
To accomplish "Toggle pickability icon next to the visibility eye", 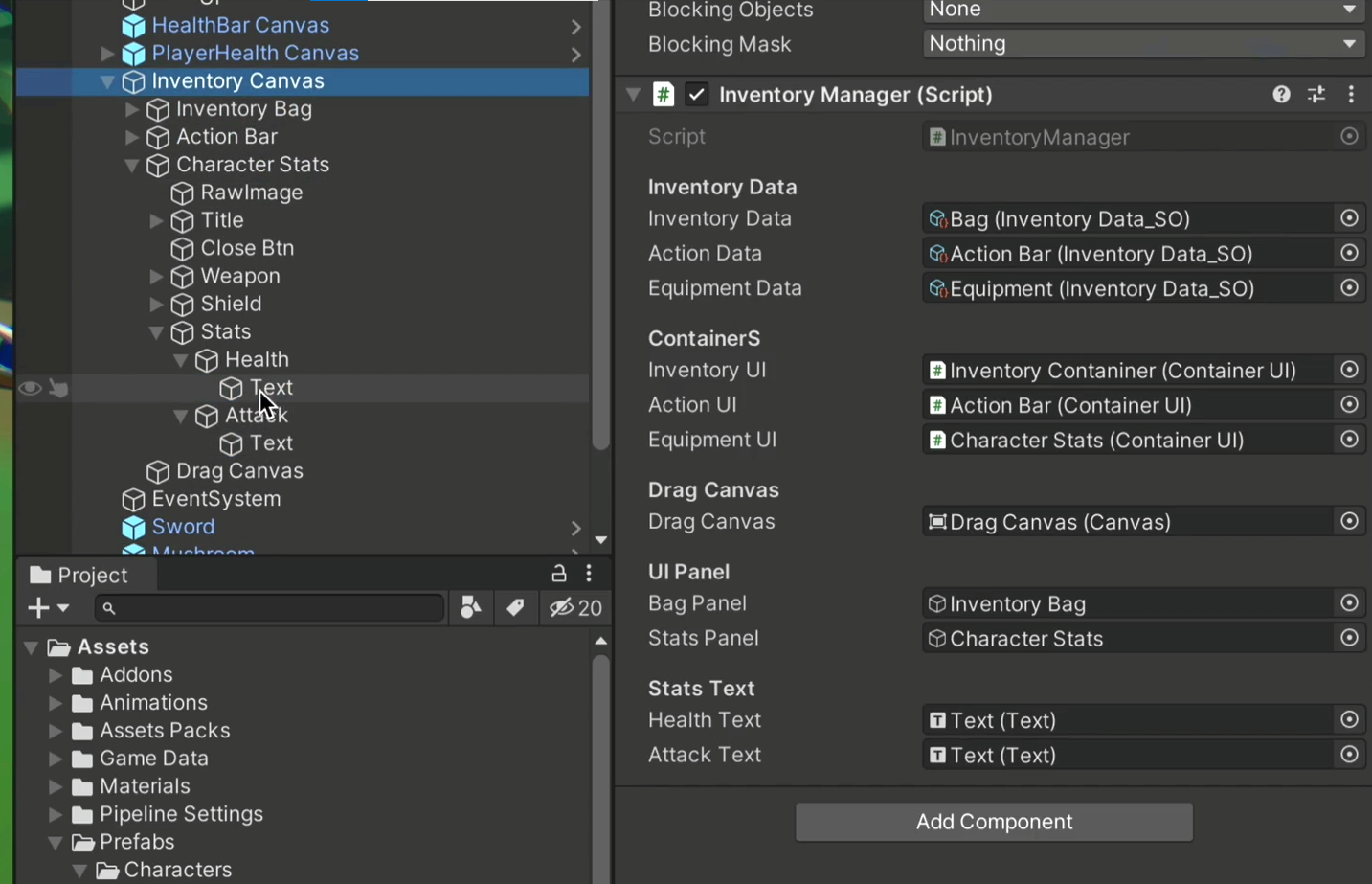I will (58, 387).
